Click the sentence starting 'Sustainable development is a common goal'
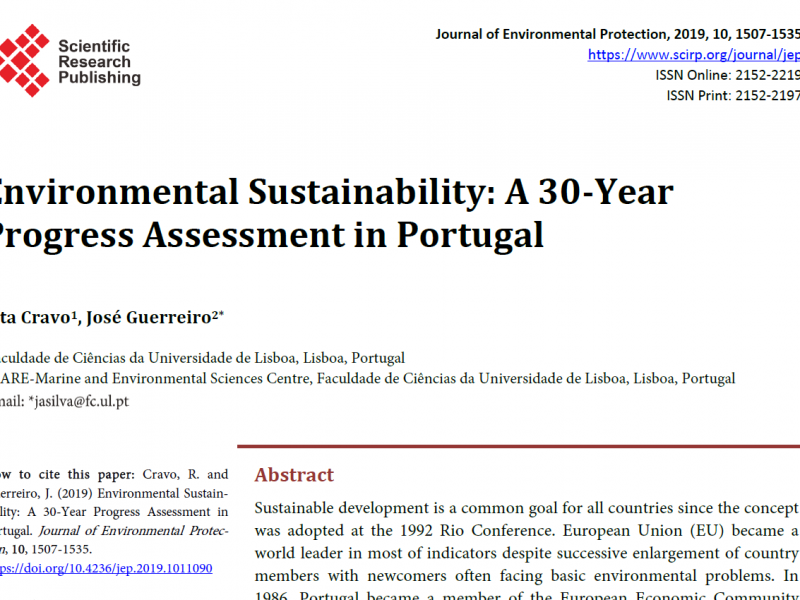The width and height of the screenshot is (800, 600). click(527, 508)
